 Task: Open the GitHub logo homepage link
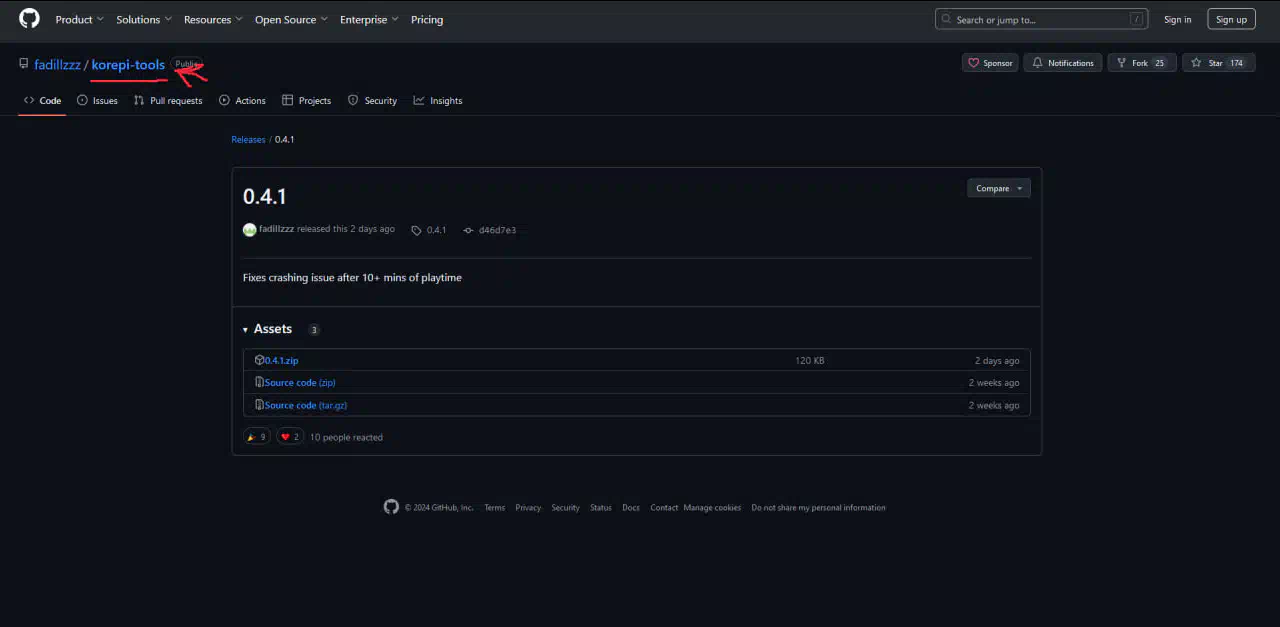tap(29, 19)
